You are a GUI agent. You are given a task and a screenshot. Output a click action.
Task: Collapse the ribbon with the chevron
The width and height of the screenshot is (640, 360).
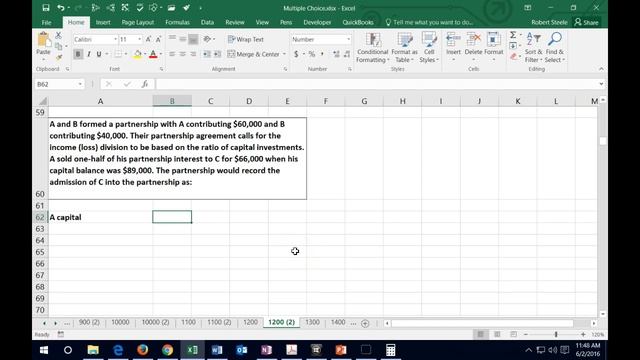click(x=601, y=69)
